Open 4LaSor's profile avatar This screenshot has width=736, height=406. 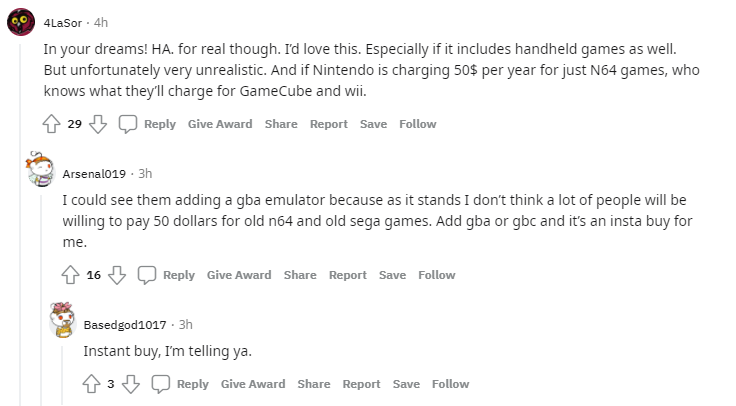point(21,23)
